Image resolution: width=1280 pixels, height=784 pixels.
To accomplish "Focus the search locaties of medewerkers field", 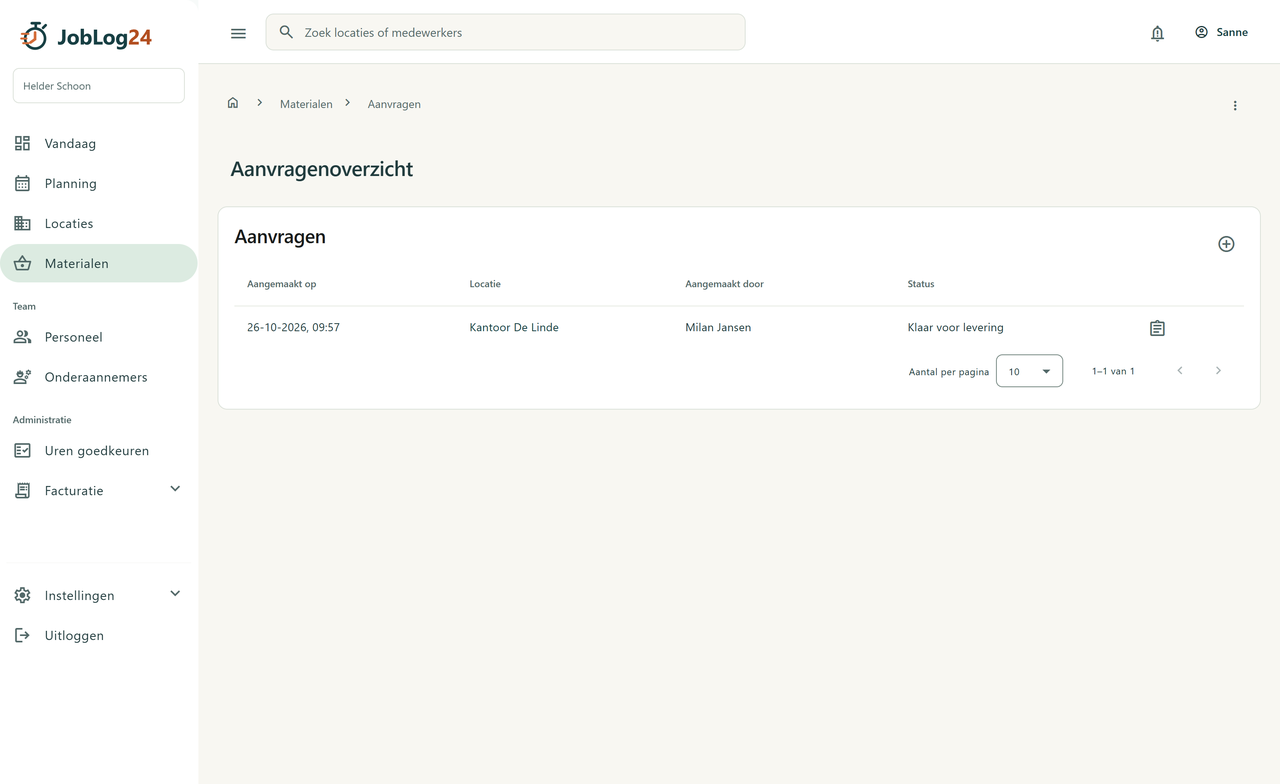I will coord(505,32).
